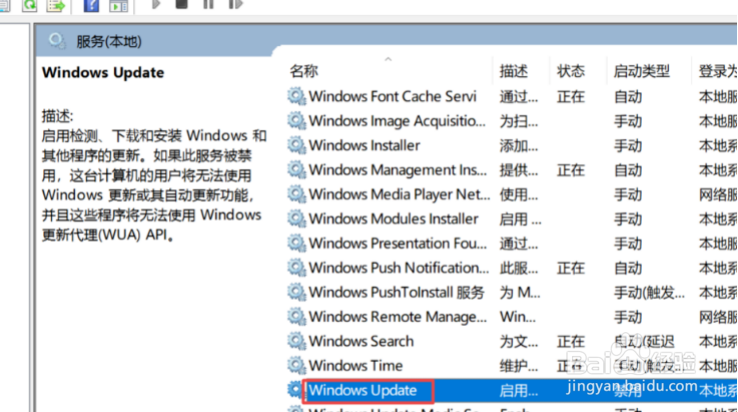738x412 pixels.
Task: Click the gear icon for Windows Remote Management
Action: coord(297,316)
